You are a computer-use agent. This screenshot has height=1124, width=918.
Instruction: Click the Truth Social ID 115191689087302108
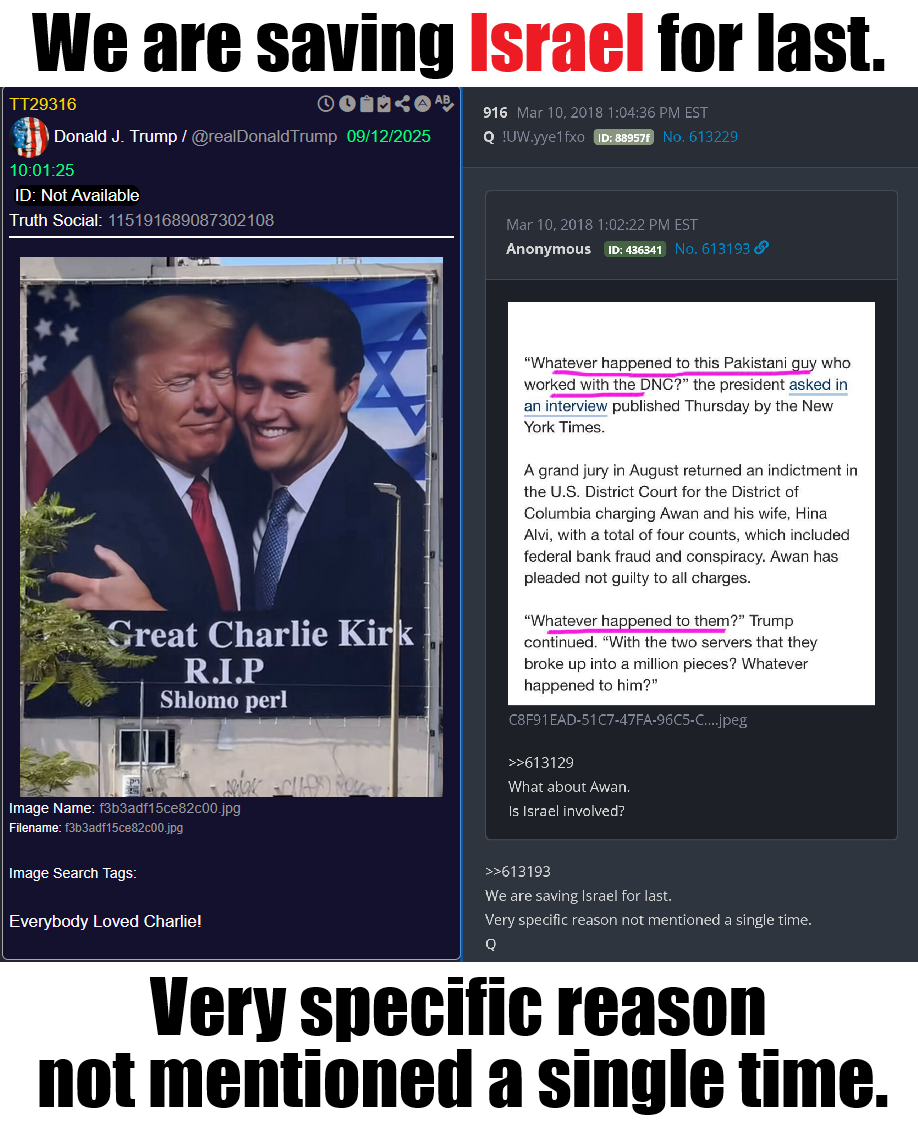coord(191,220)
